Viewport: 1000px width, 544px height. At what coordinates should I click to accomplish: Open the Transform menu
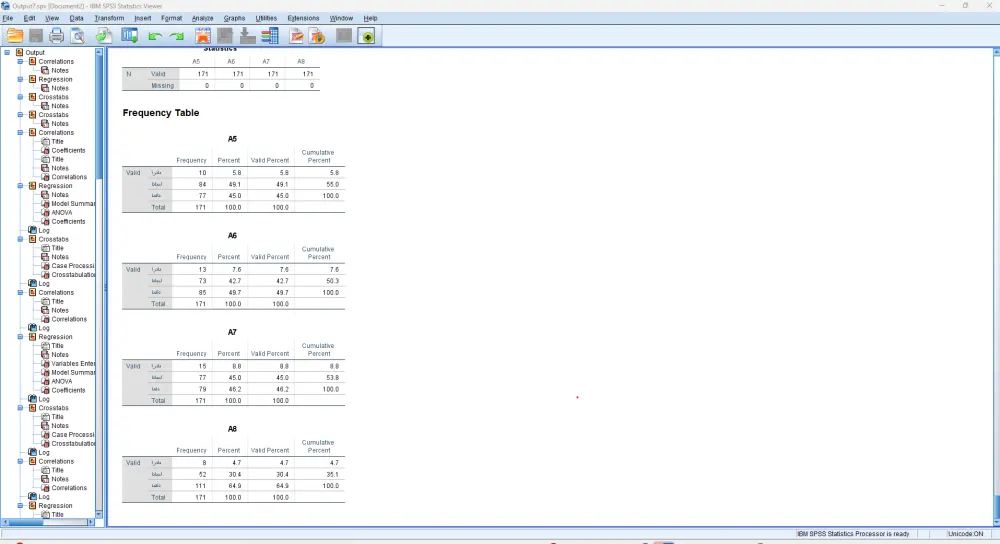(x=109, y=18)
